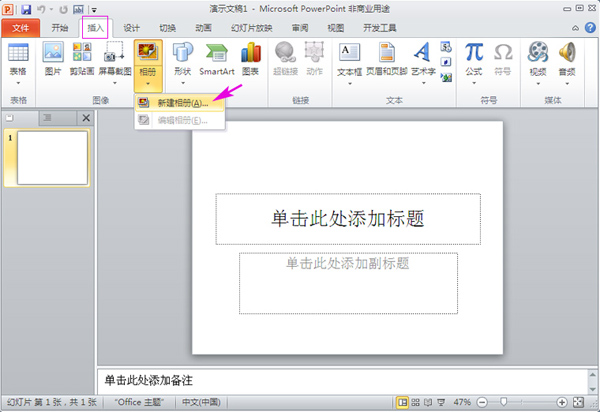Choose 新建相册(A)... menu item

[x=180, y=103]
